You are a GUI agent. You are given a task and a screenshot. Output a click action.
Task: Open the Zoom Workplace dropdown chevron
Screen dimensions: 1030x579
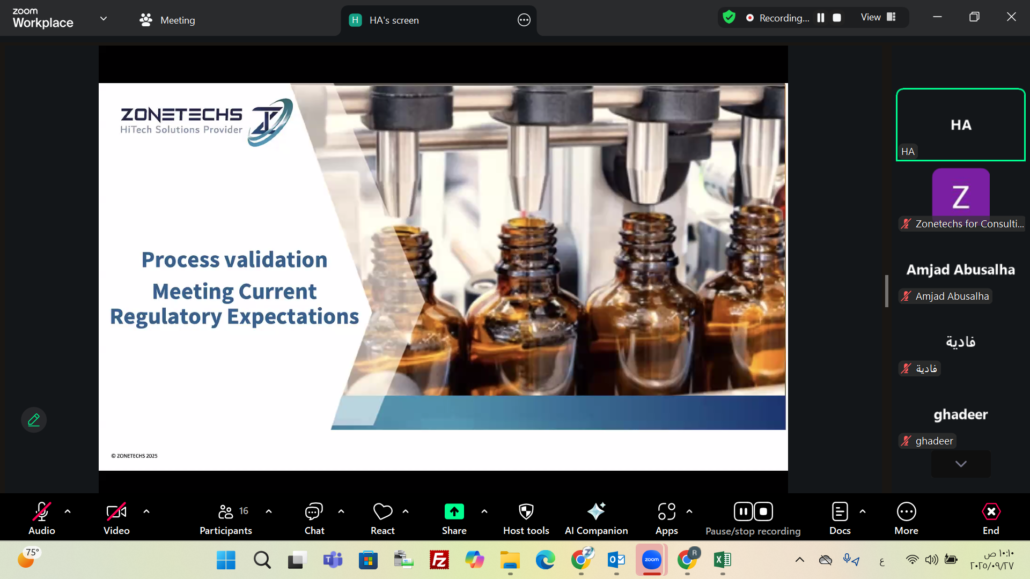[104, 19]
